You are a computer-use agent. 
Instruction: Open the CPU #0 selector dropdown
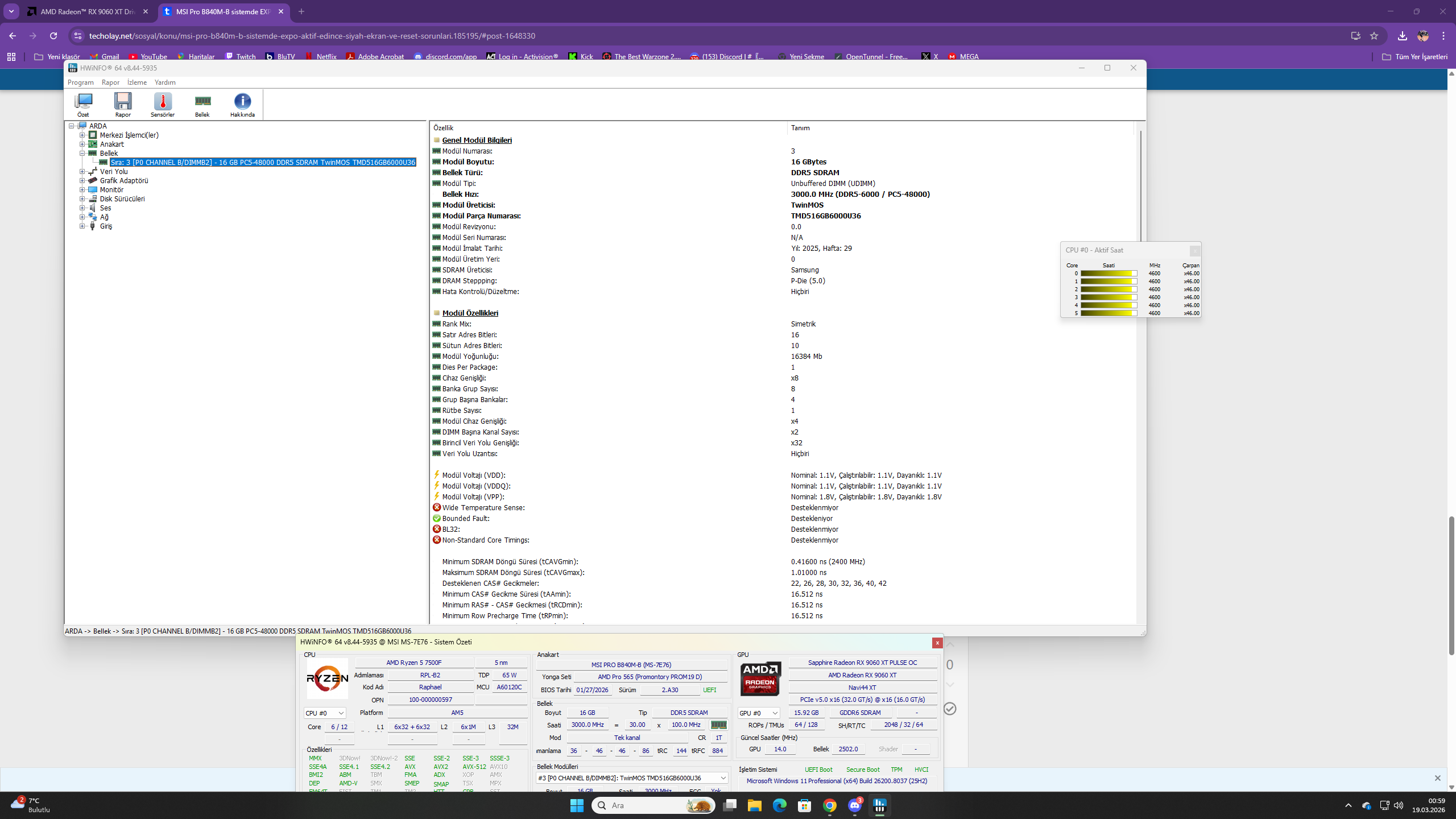325,713
